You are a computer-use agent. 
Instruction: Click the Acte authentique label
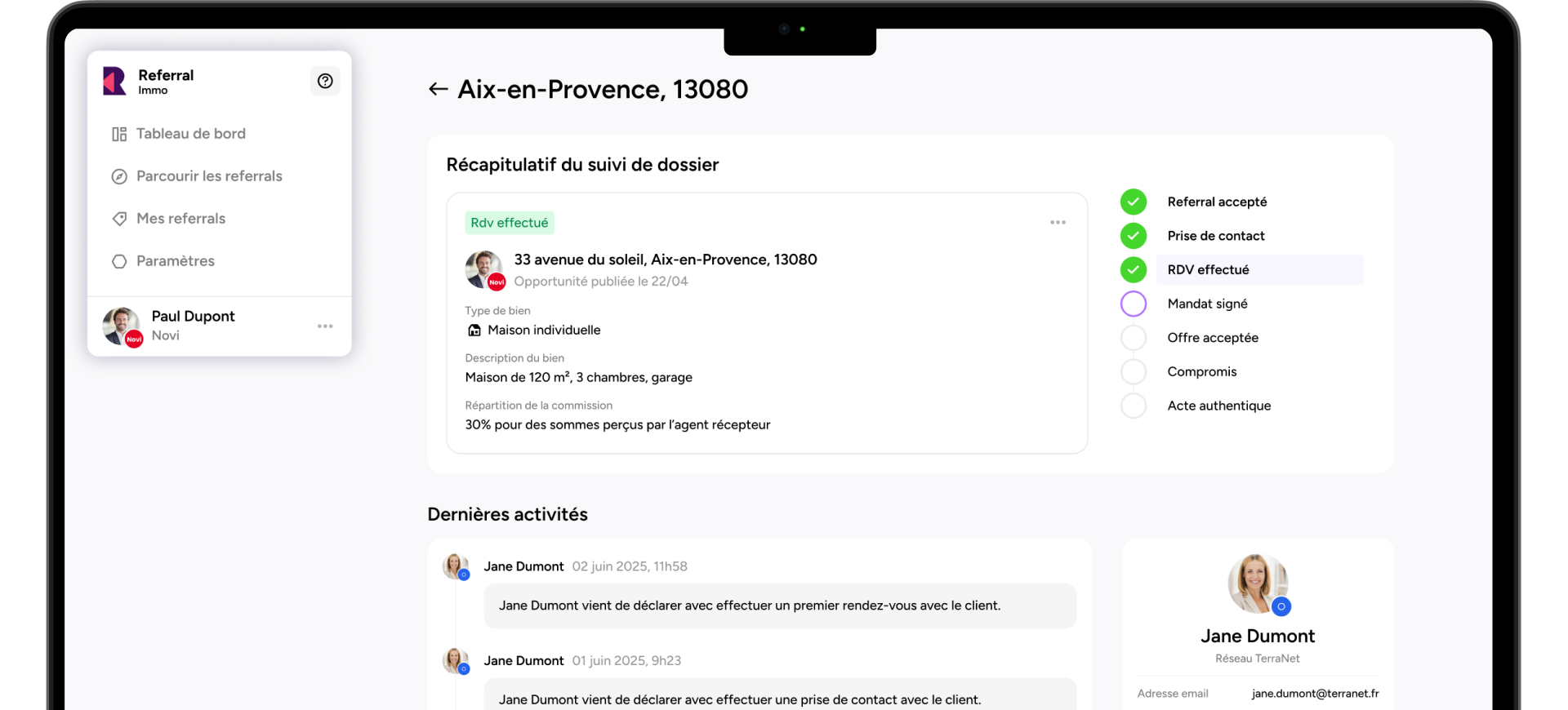pyautogui.click(x=1219, y=406)
